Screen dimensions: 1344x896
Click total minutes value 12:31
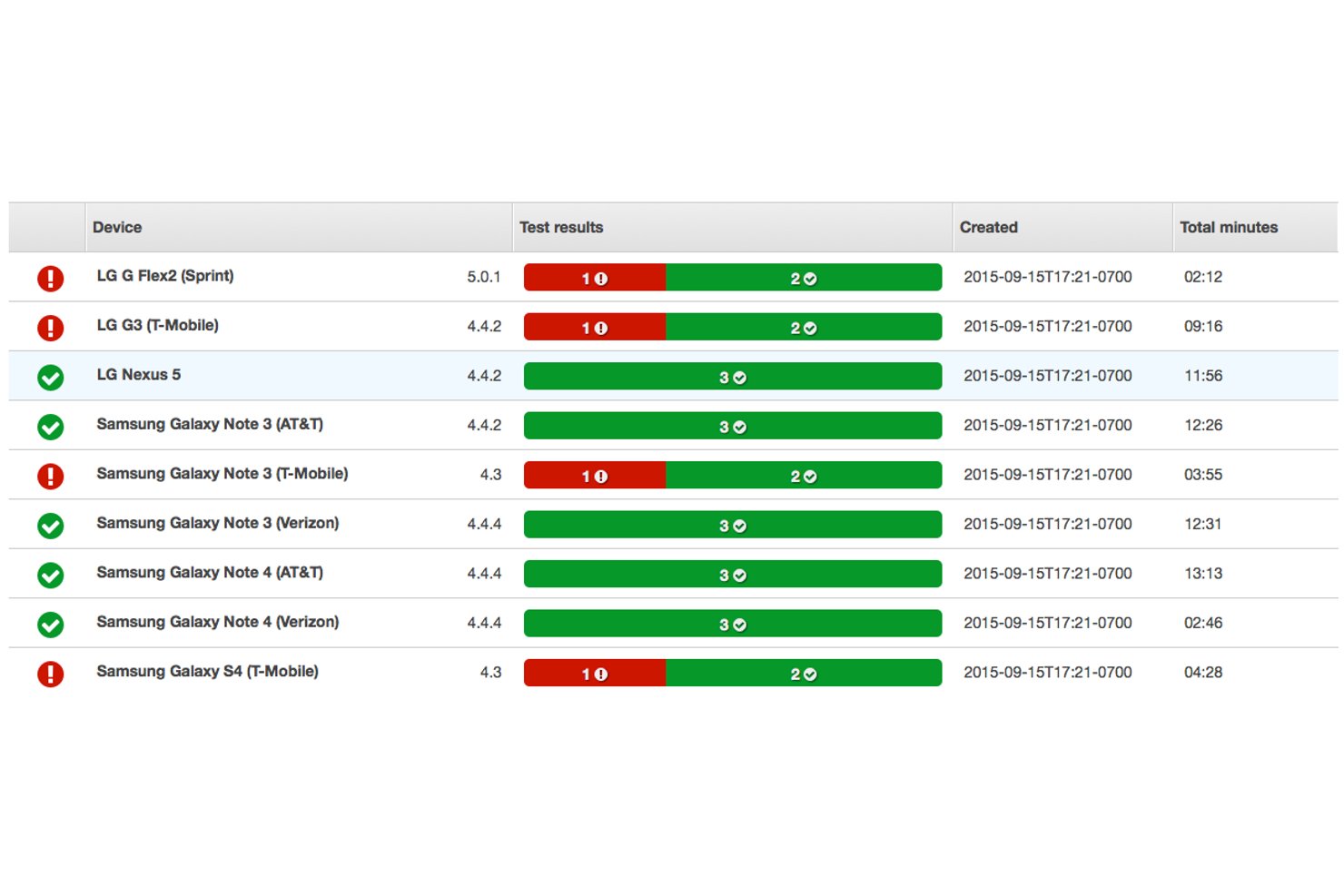pyautogui.click(x=1203, y=524)
